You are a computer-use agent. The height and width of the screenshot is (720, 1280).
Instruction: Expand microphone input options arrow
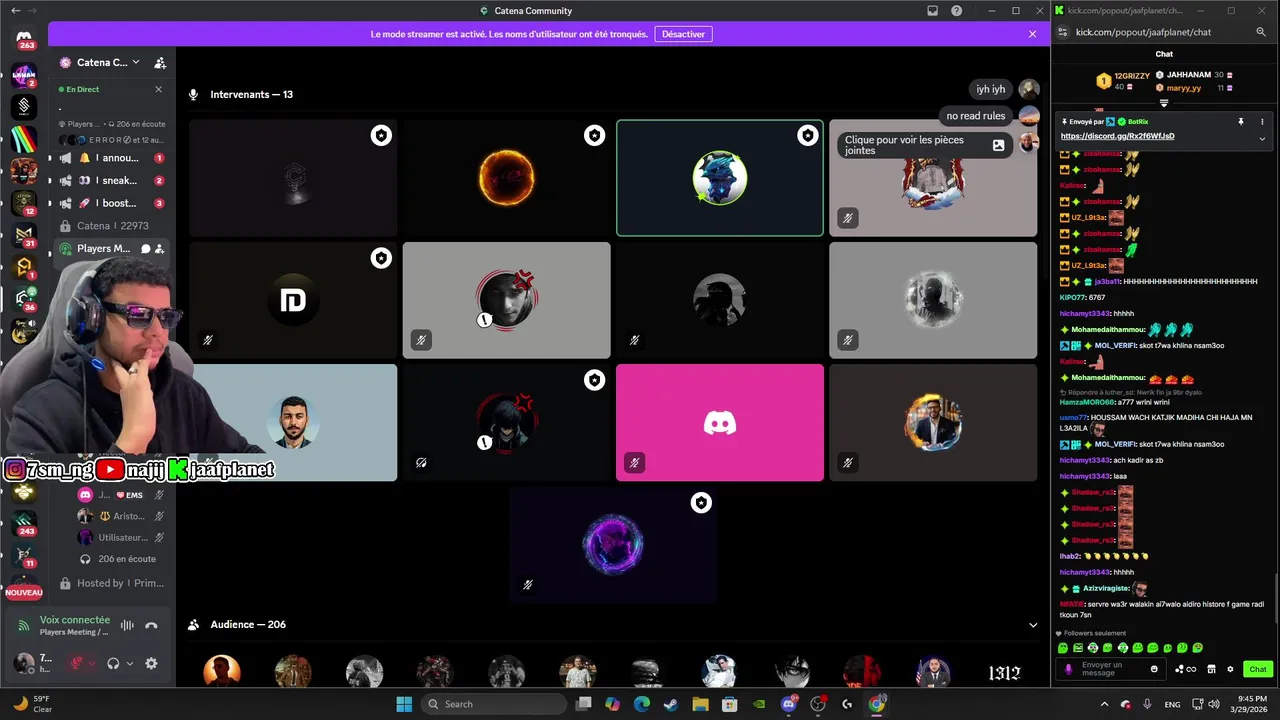91,663
